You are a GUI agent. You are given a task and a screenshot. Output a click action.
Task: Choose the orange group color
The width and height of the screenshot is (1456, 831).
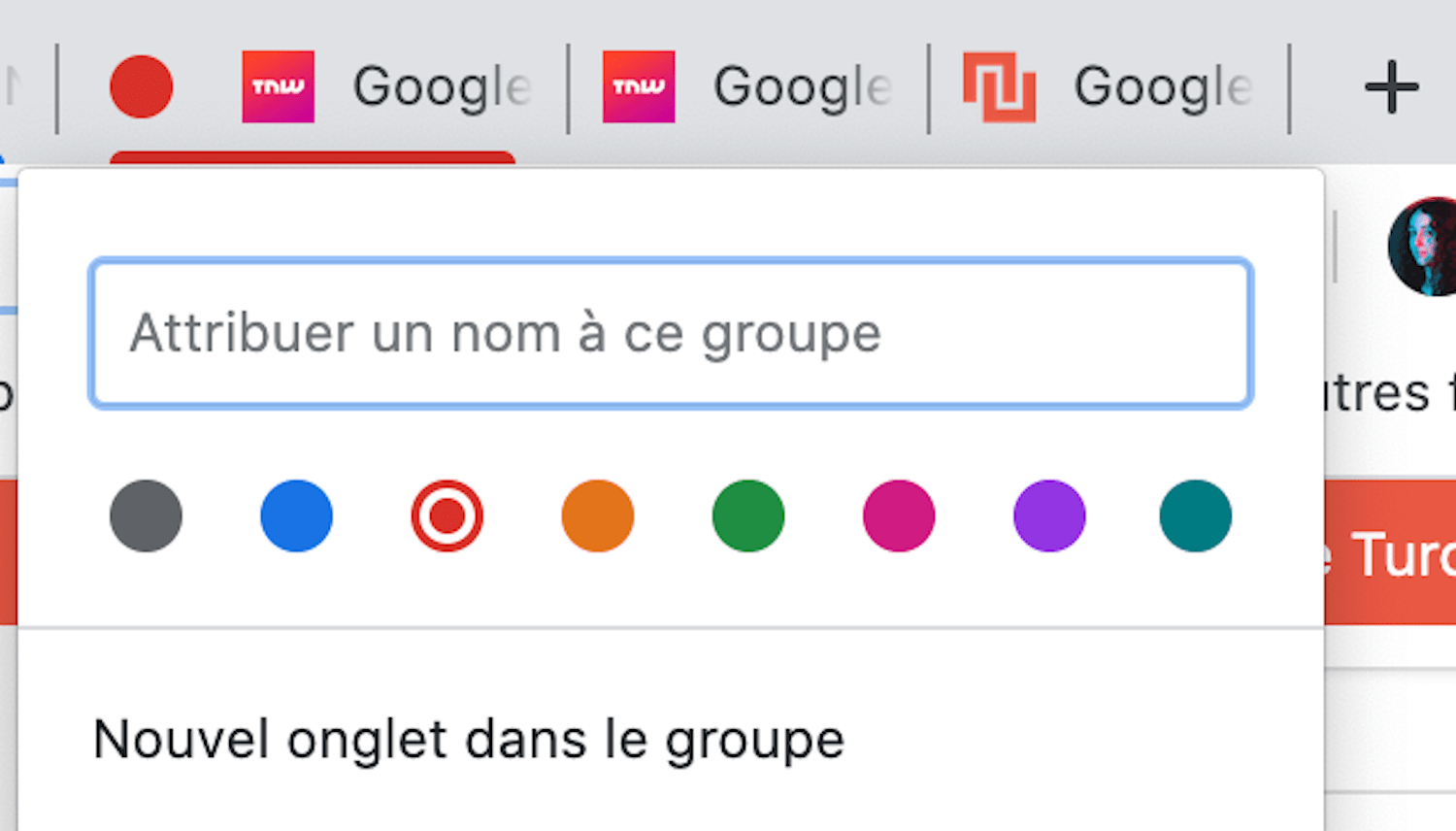[x=598, y=515]
